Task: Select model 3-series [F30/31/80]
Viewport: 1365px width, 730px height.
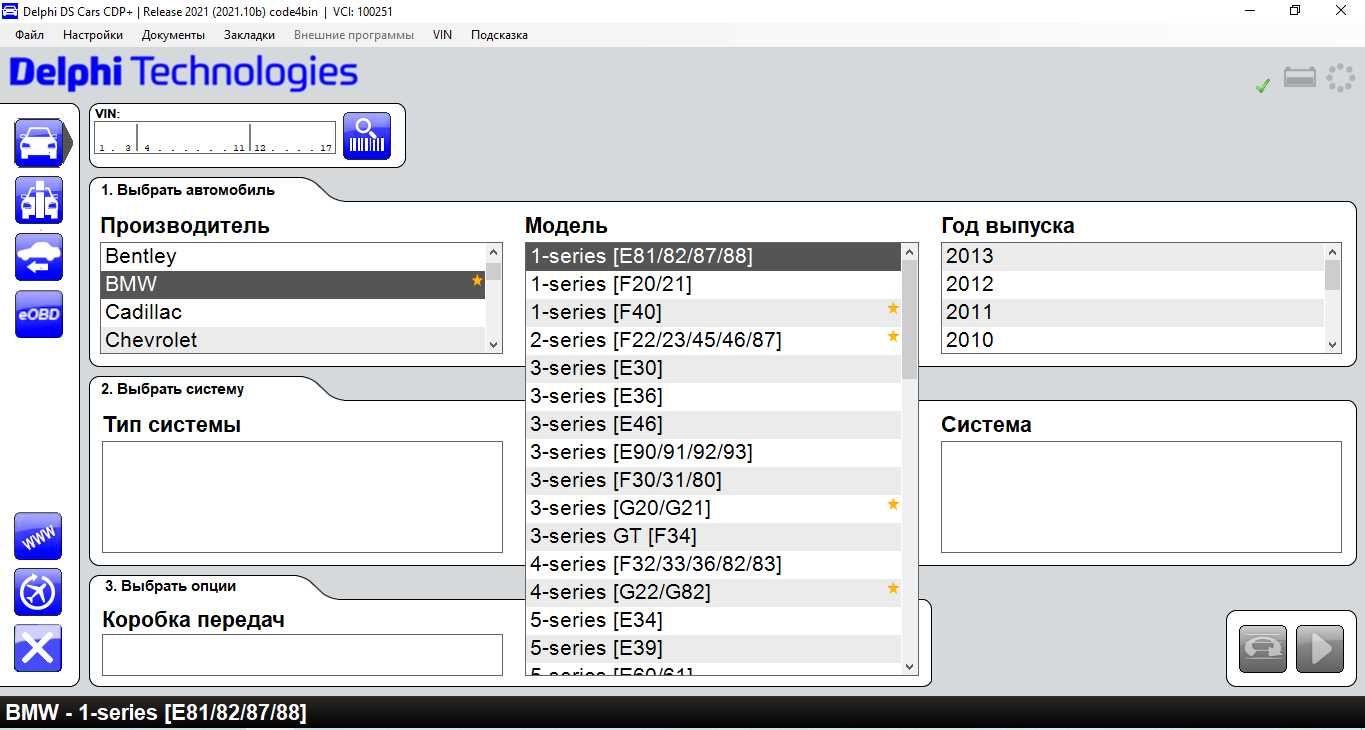Action: point(713,480)
